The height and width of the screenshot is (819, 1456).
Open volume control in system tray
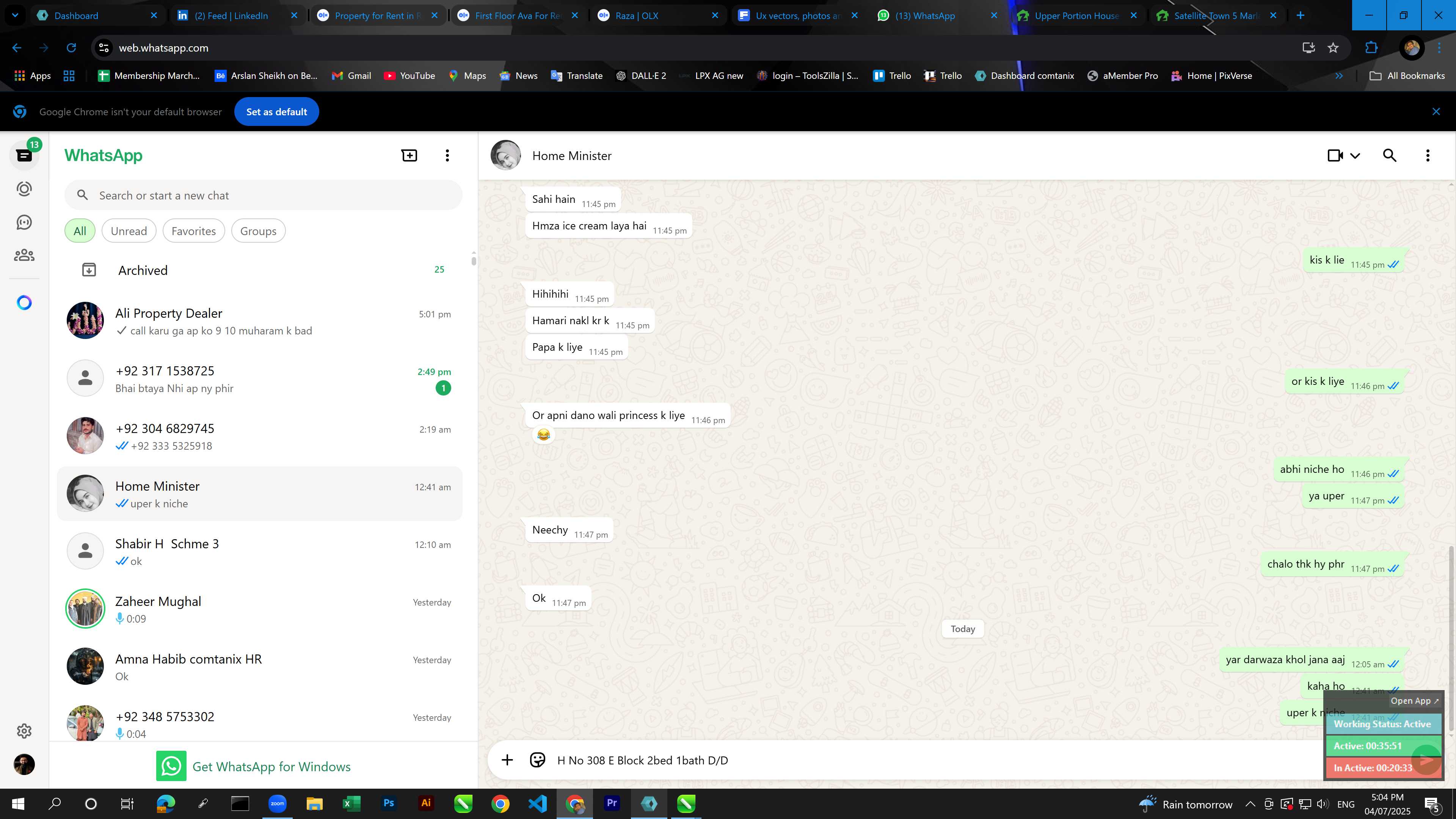(x=1323, y=804)
